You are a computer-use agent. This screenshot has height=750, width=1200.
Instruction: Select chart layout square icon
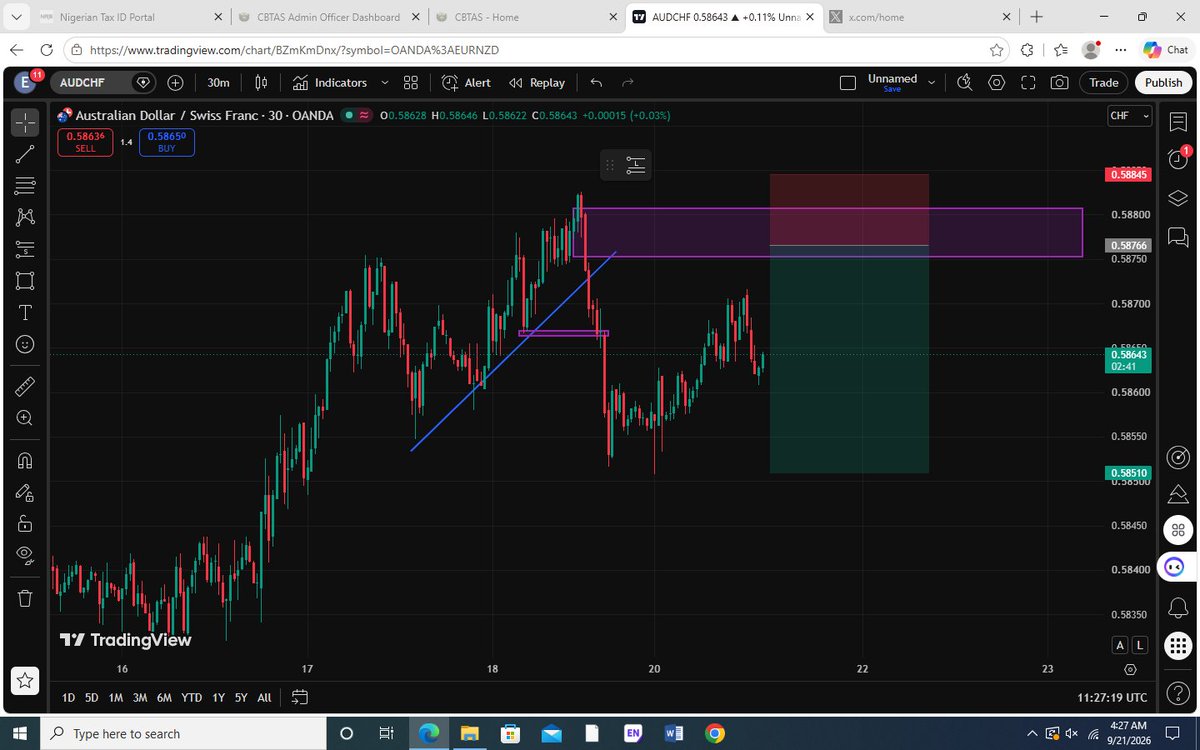[848, 83]
